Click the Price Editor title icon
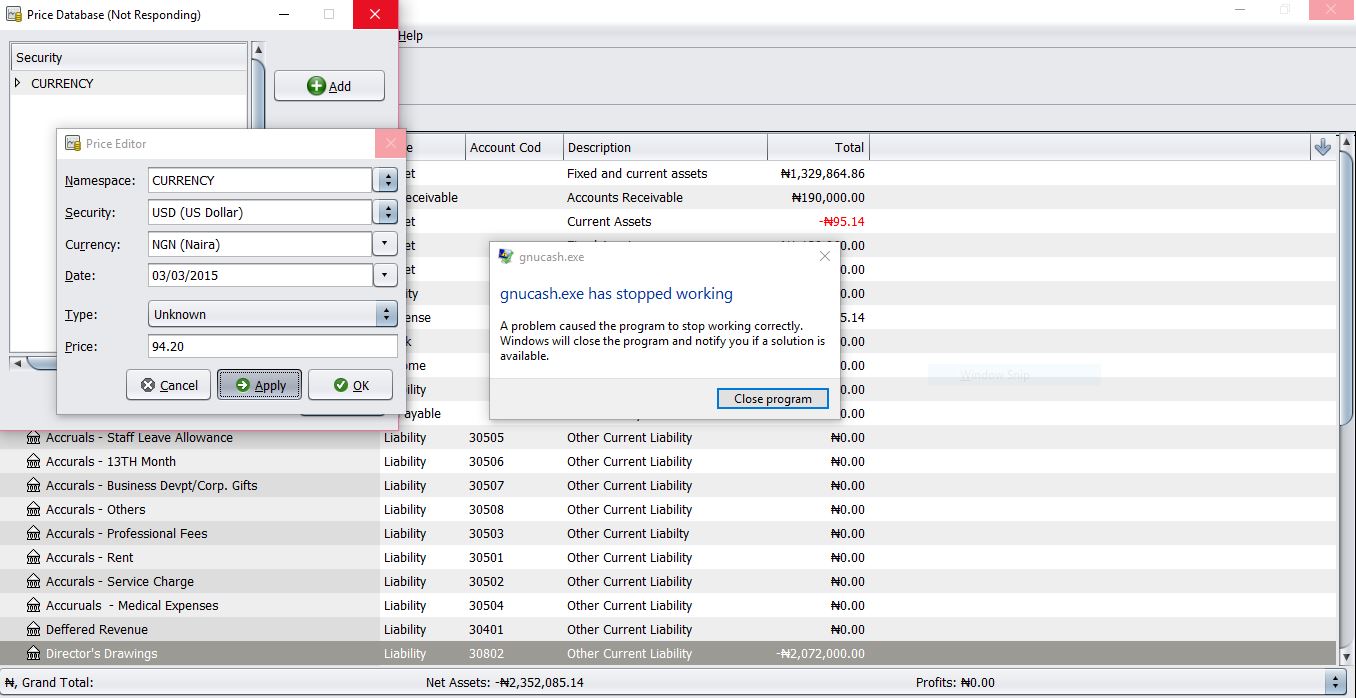This screenshot has width=1356, height=698. coord(72,144)
